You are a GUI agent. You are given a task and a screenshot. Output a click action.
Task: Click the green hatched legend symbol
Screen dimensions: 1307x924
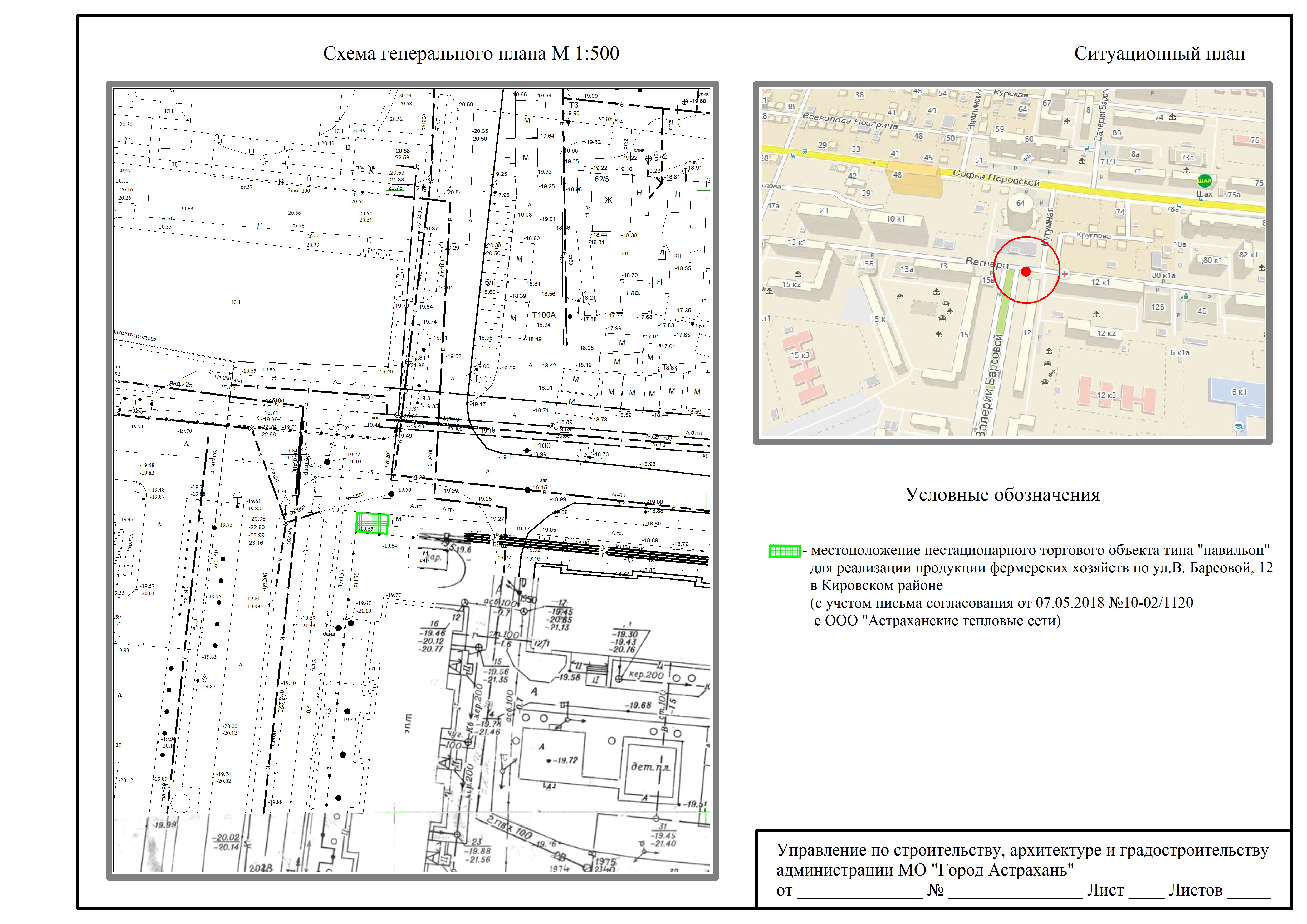pyautogui.click(x=784, y=551)
